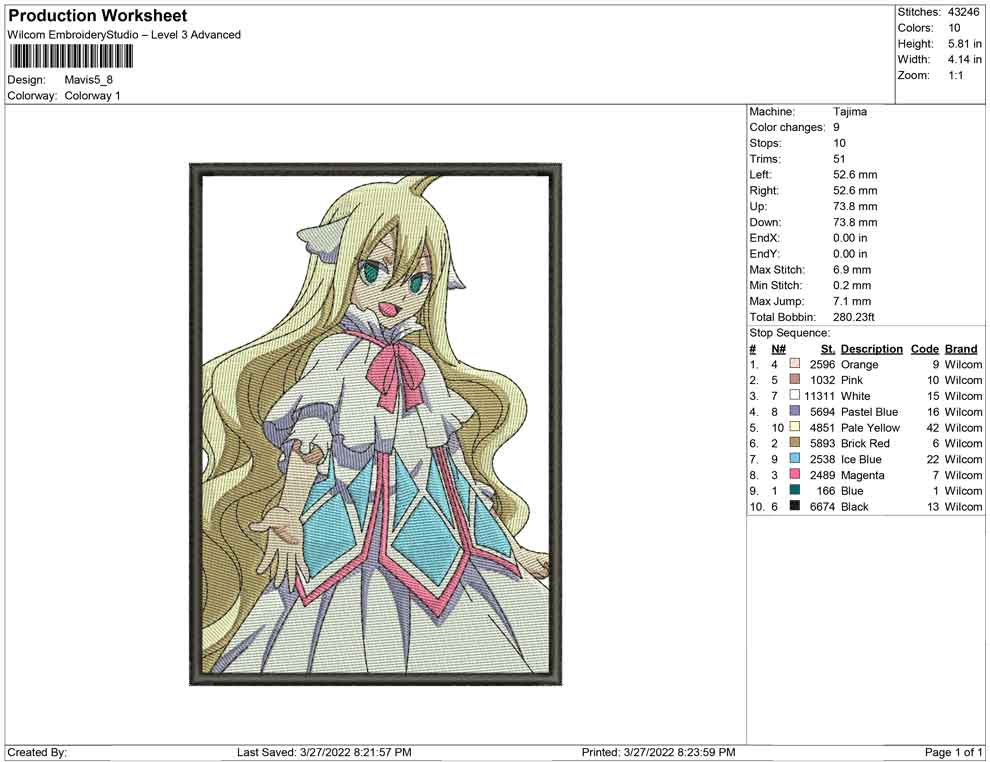Click the 'Brick Red' description text
The height and width of the screenshot is (762, 990).
coord(865,443)
